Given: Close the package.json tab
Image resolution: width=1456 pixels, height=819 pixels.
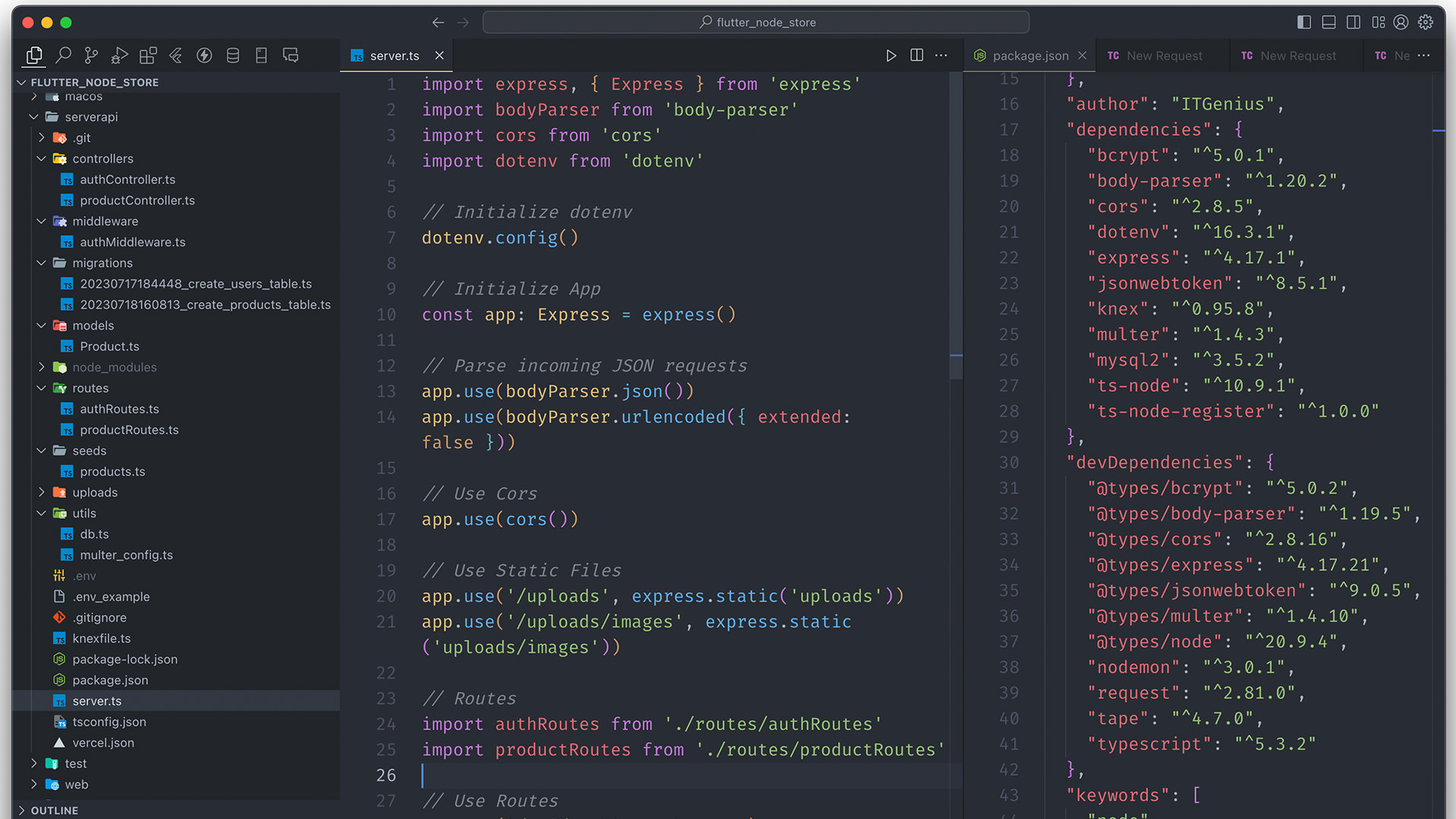Looking at the screenshot, I should pos(1082,55).
